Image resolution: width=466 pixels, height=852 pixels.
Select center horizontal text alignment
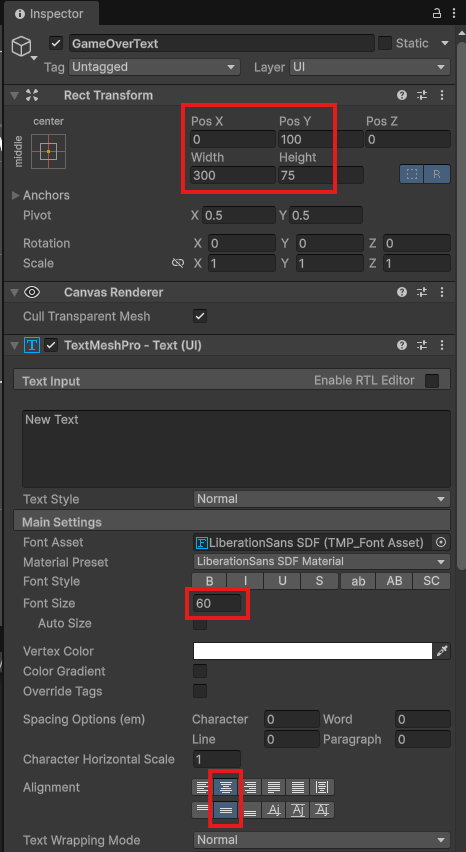tap(226, 787)
